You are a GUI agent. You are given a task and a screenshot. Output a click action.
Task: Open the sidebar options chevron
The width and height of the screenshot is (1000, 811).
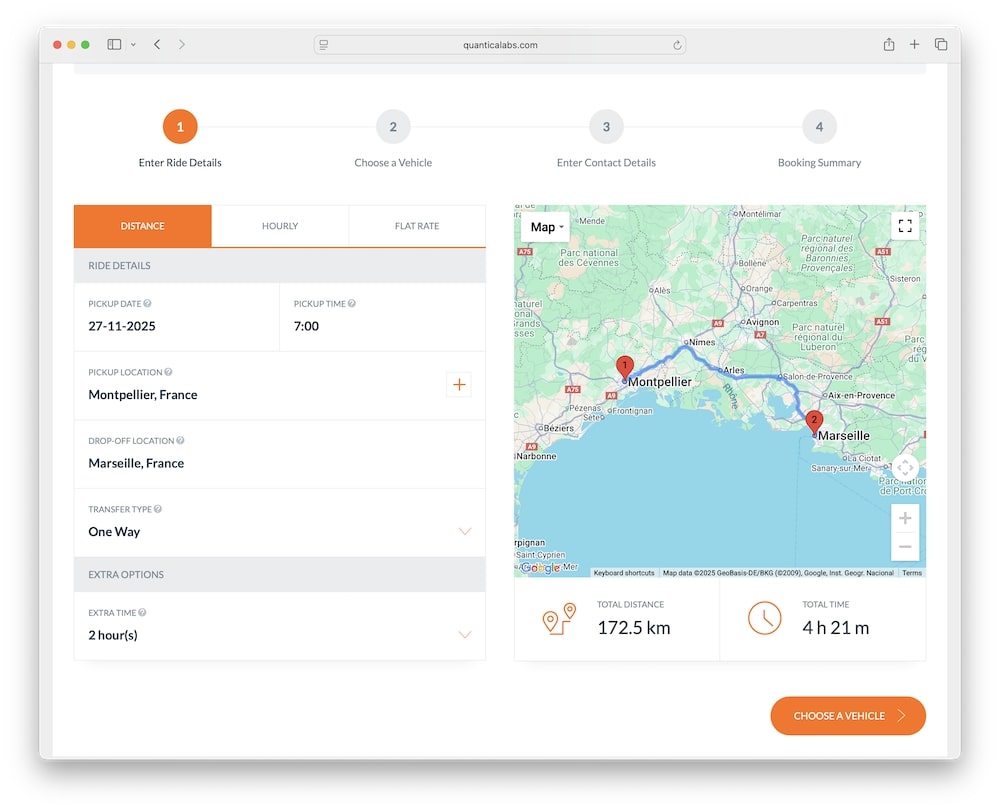pyautogui.click(x=133, y=45)
